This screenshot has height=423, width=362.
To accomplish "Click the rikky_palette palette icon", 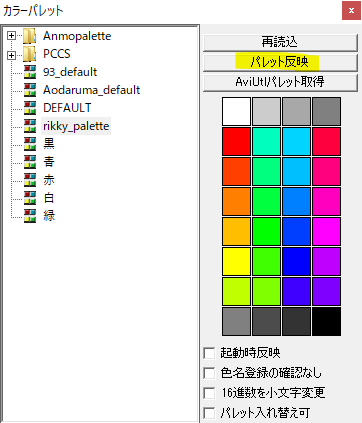I will (30, 126).
